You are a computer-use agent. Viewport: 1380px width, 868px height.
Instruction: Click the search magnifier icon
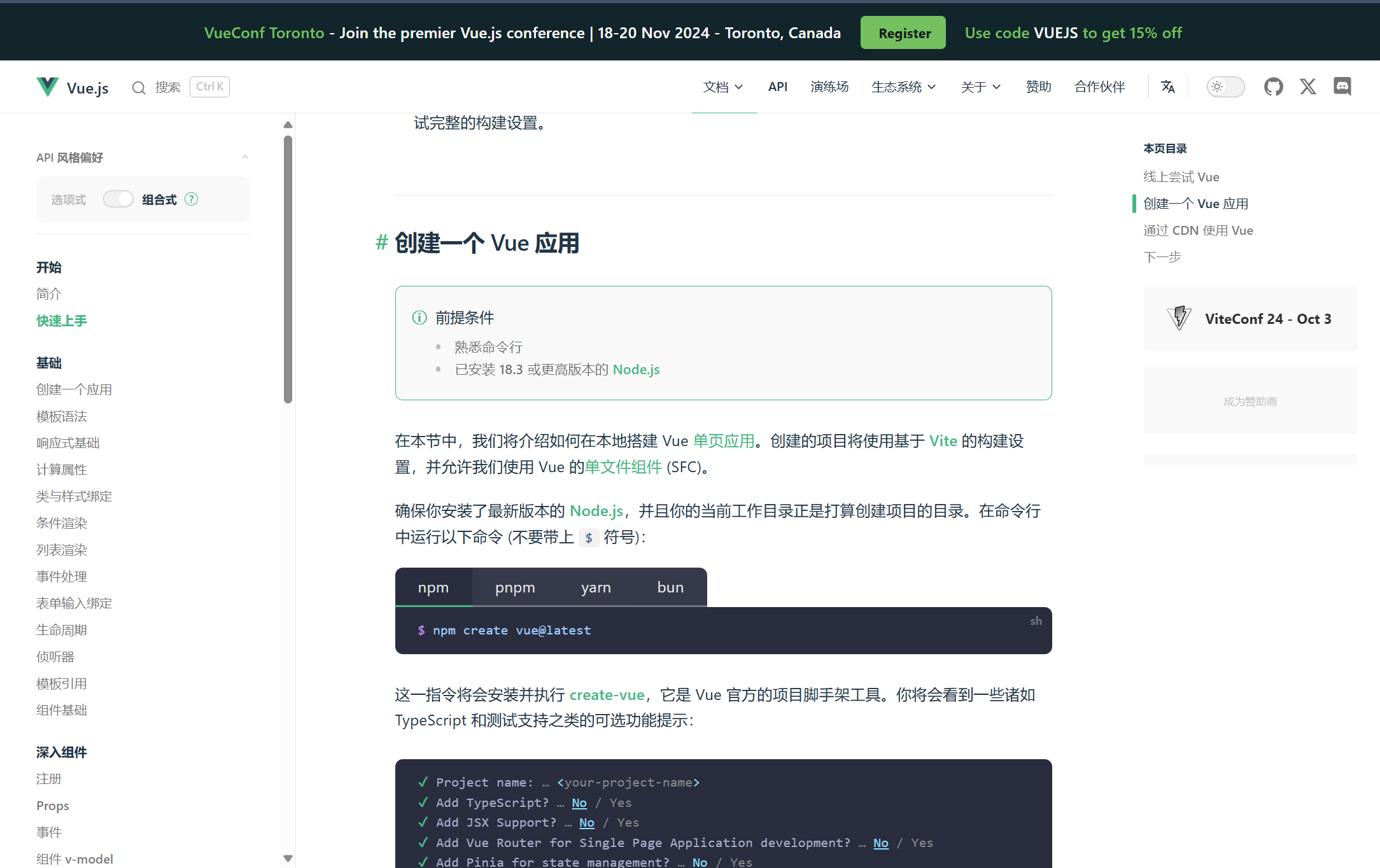pyautogui.click(x=138, y=87)
